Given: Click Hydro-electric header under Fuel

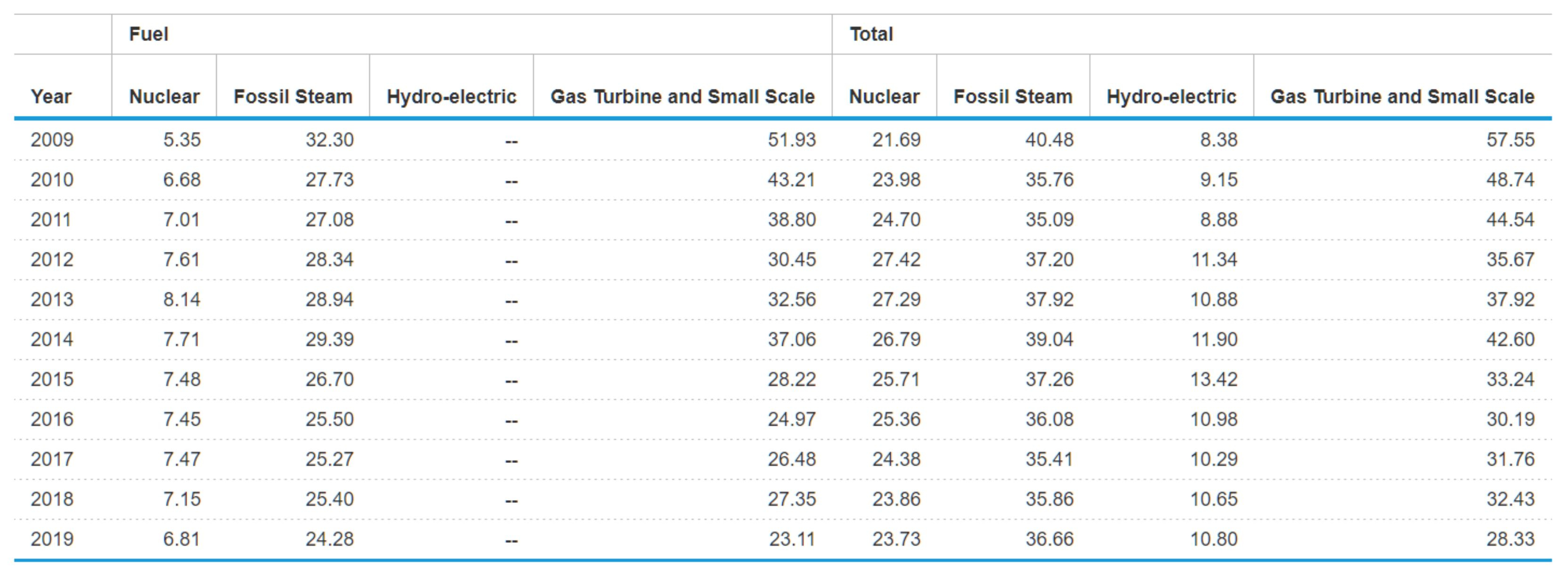Looking at the screenshot, I should (x=451, y=96).
